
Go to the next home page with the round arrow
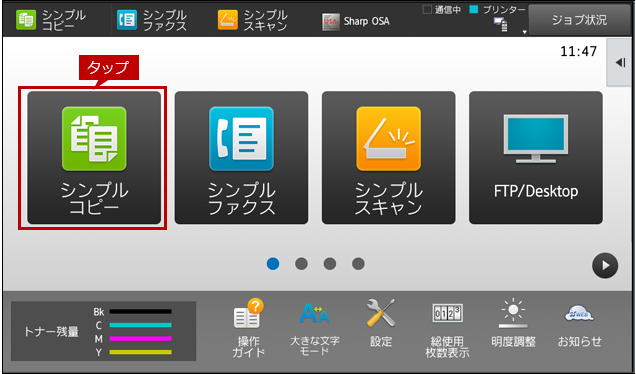[x=605, y=265]
